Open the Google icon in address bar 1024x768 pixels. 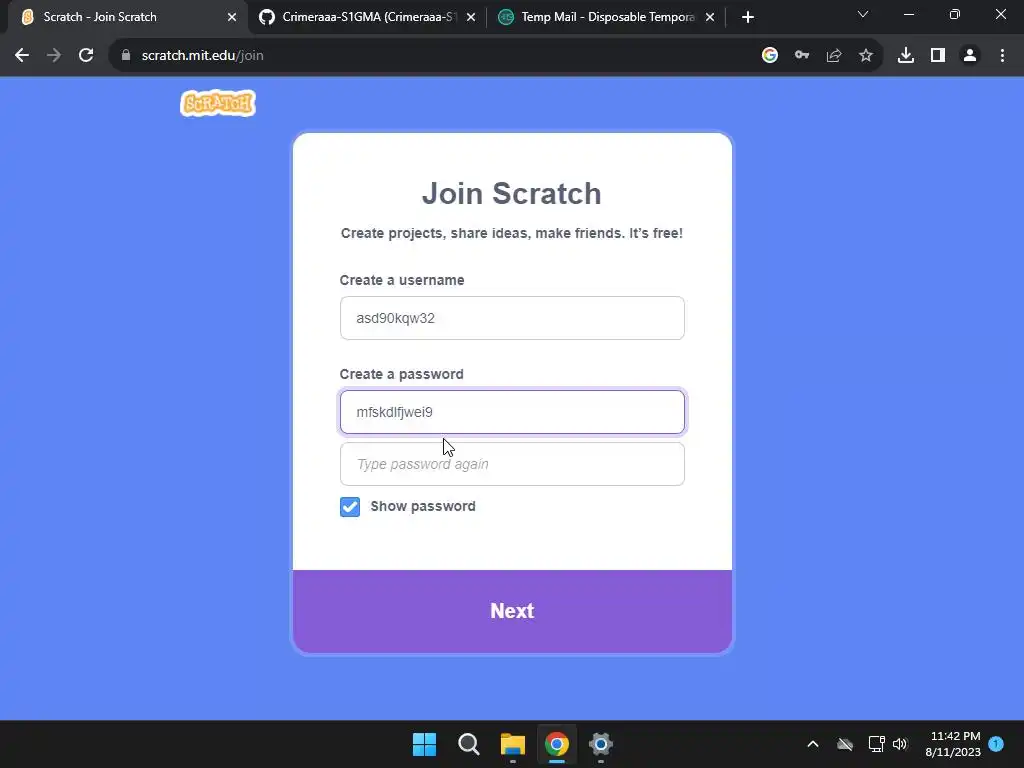click(x=770, y=56)
